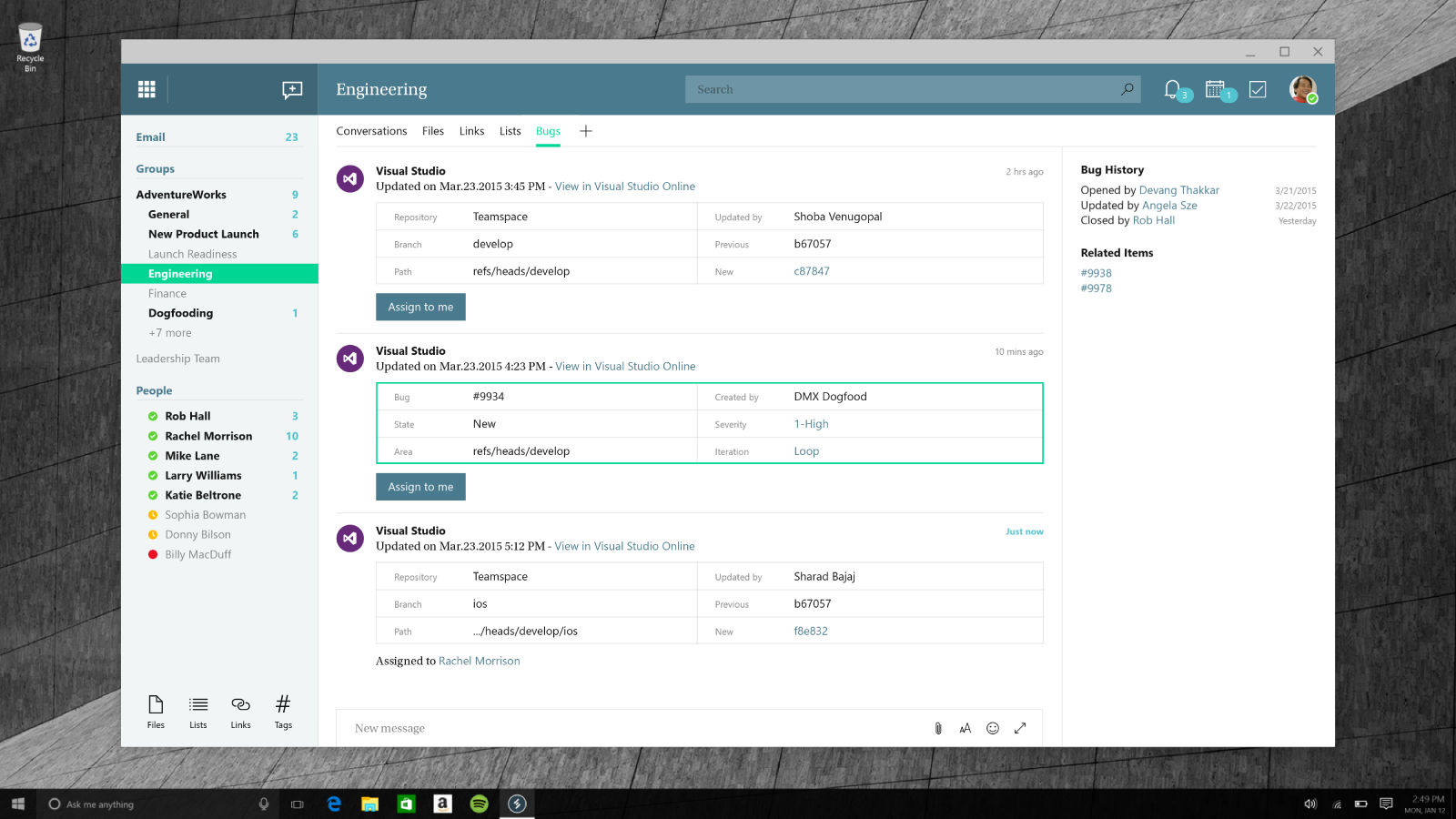Add a new tab with plus button
The width and height of the screenshot is (1456, 819).
tap(586, 131)
